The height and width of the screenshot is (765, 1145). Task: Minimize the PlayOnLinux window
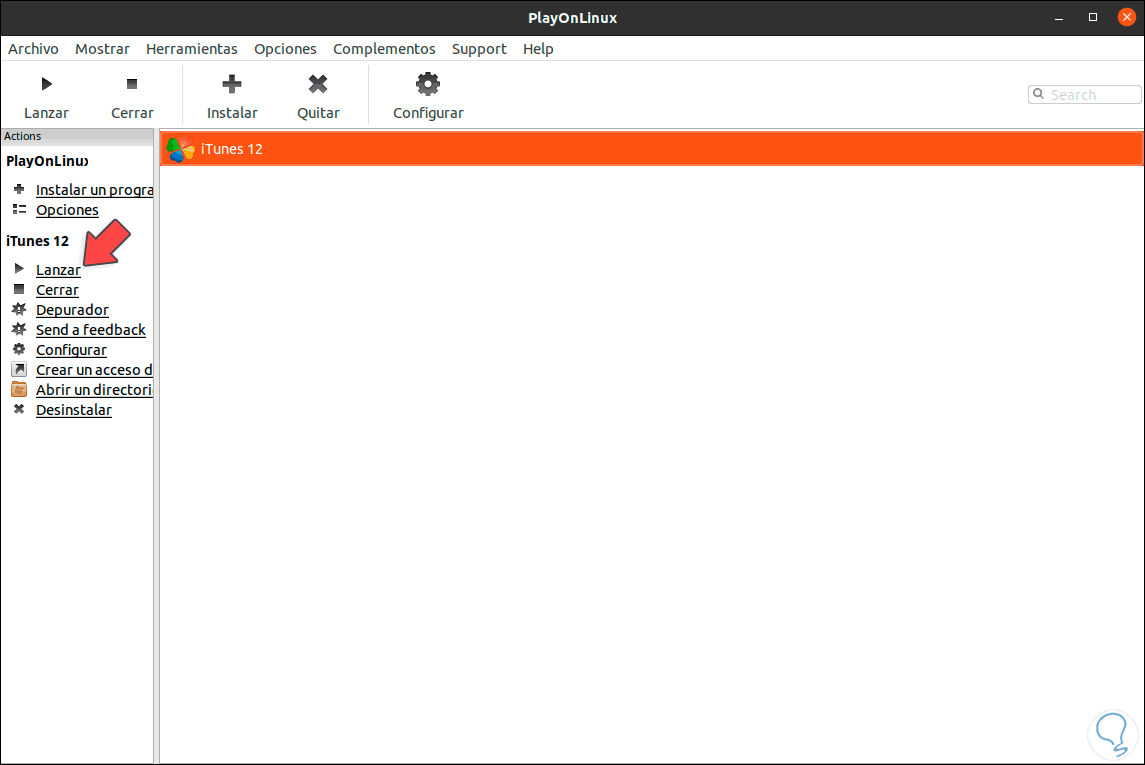click(1059, 18)
